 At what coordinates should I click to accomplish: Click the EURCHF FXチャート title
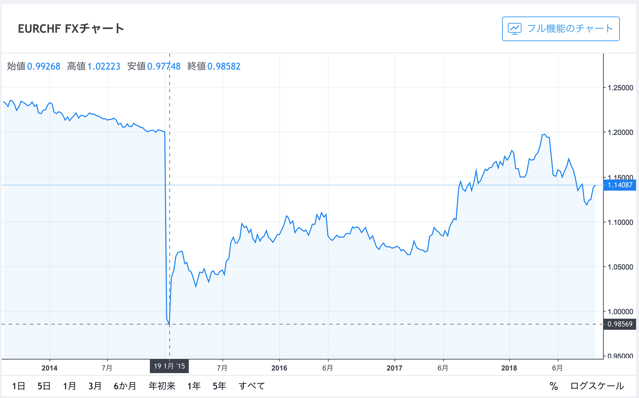71,29
